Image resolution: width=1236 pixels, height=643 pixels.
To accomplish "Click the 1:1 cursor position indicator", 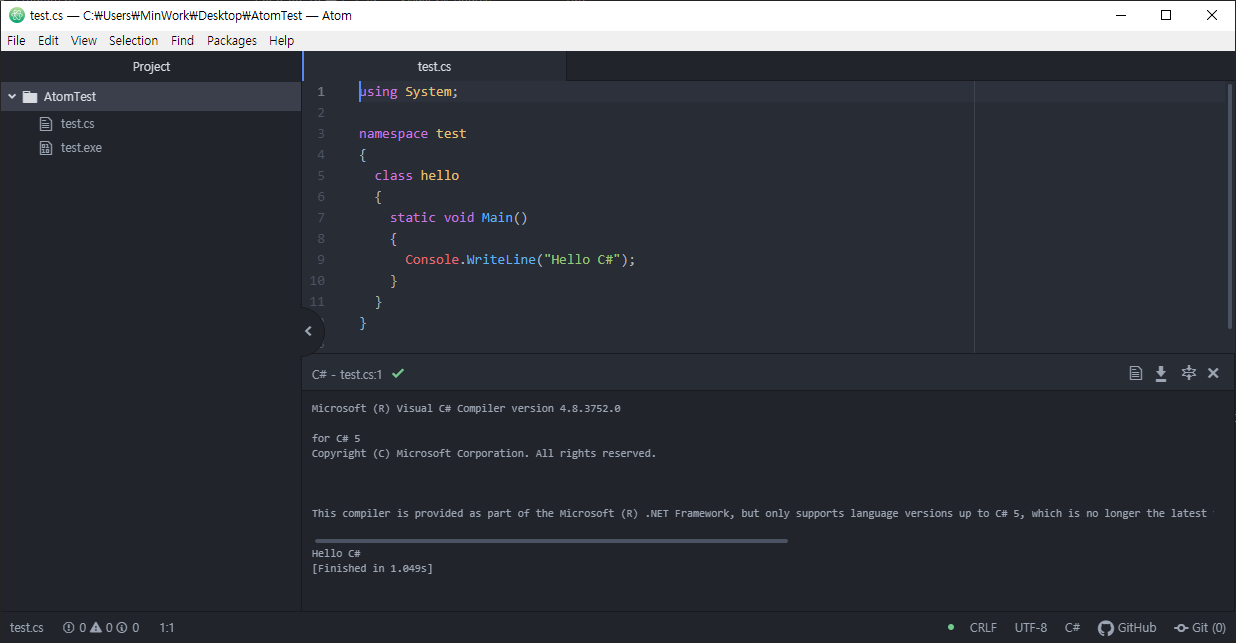I will click(167, 628).
